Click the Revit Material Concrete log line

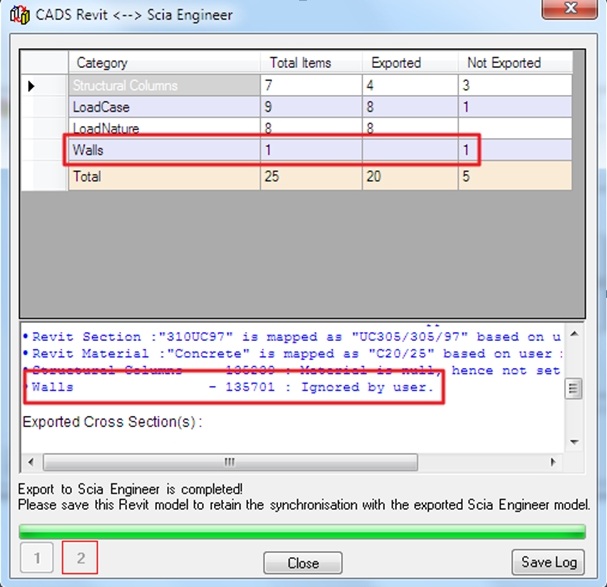[x=292, y=354]
